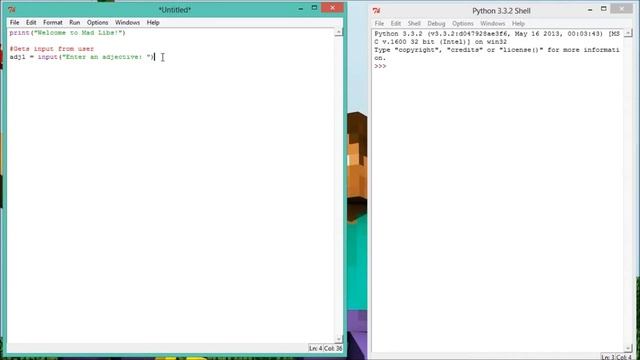This screenshot has width=640, height=360.
Task: Click the >>> prompt in Python Shell
Action: pos(380,66)
